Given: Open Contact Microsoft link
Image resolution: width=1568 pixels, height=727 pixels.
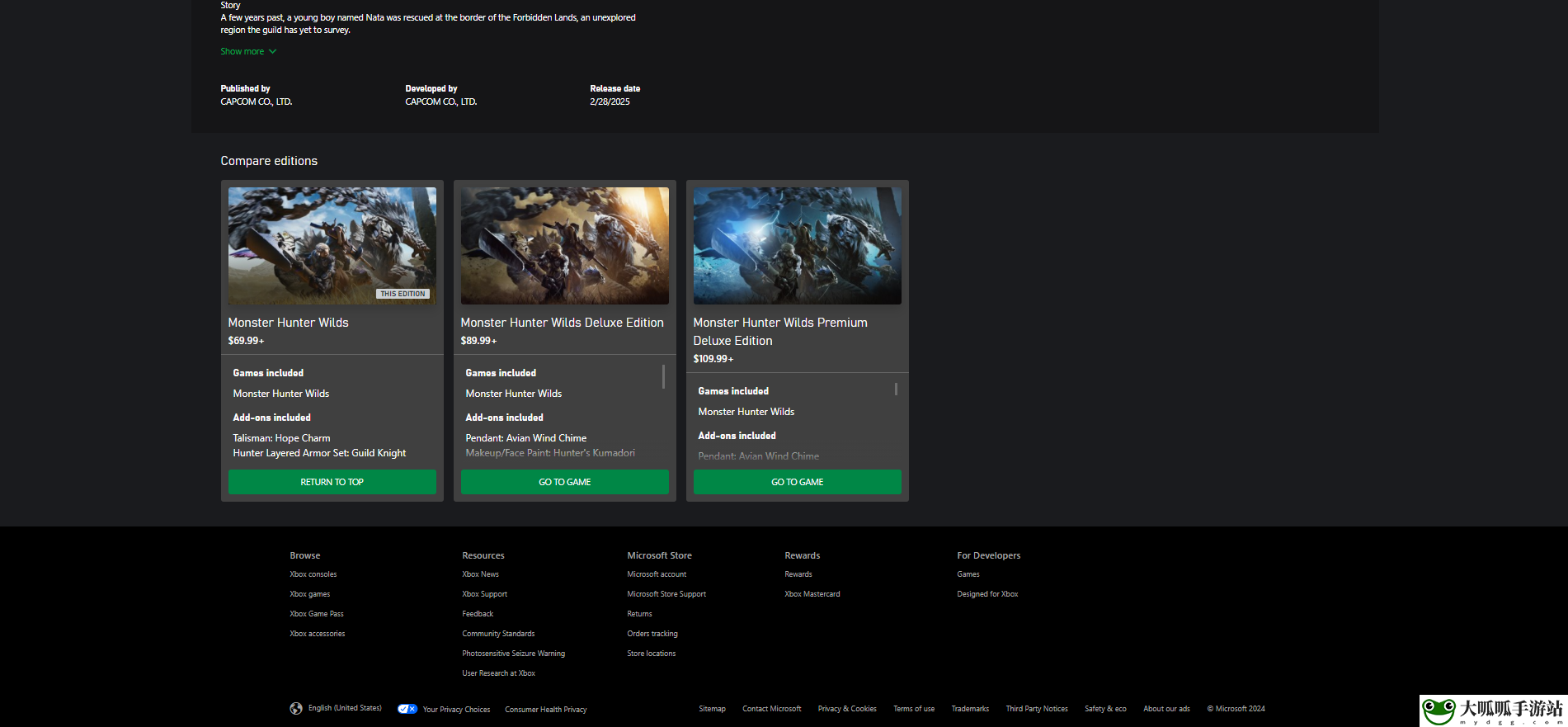Looking at the screenshot, I should tap(772, 709).
